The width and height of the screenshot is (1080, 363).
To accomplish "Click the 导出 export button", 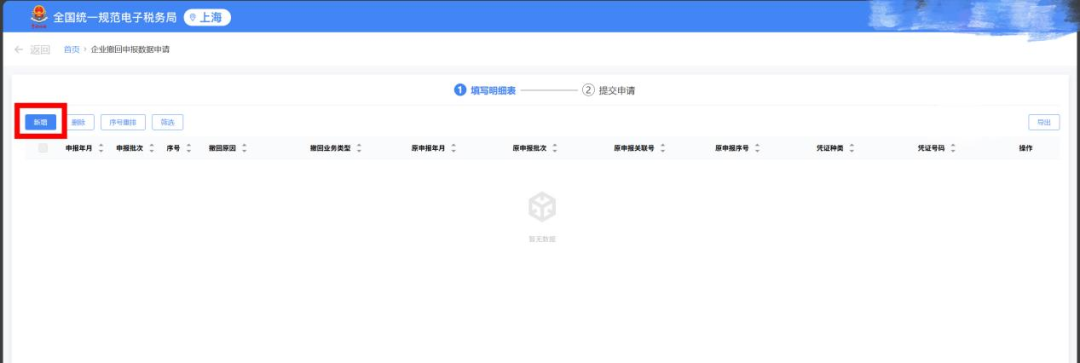I will [1044, 123].
